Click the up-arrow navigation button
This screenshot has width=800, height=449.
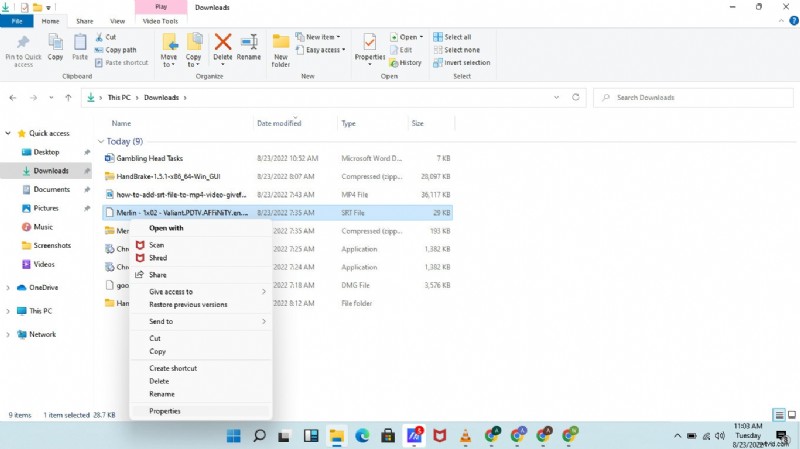pos(67,98)
